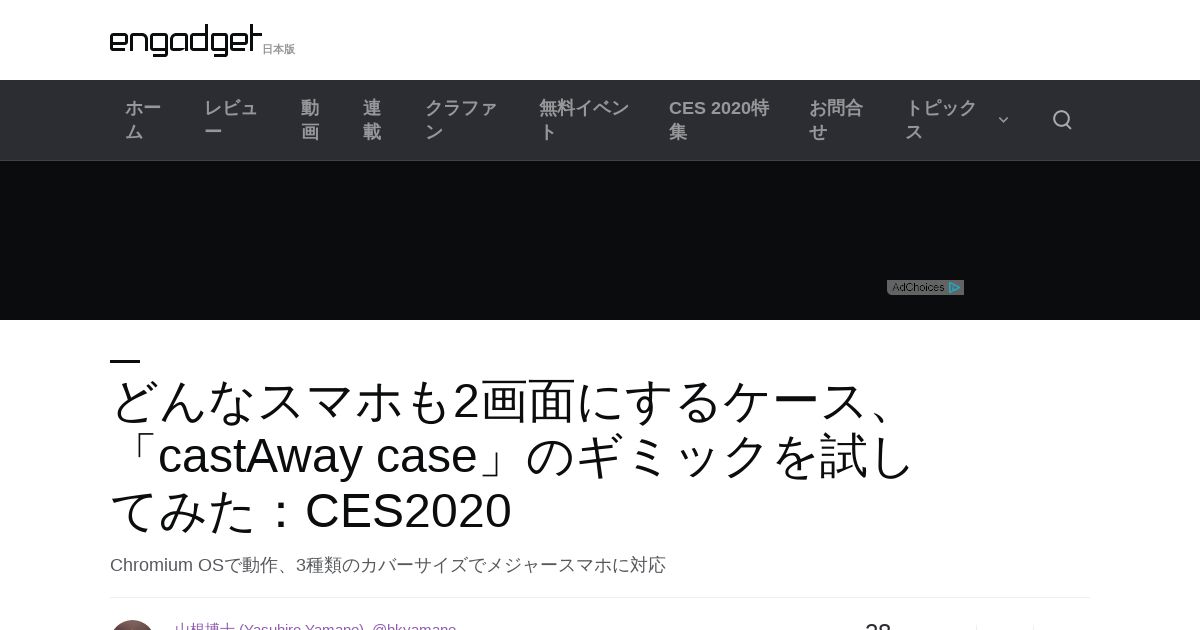Click the author avatar thumbnail
The height and width of the screenshot is (630, 1200).
click(x=132, y=625)
